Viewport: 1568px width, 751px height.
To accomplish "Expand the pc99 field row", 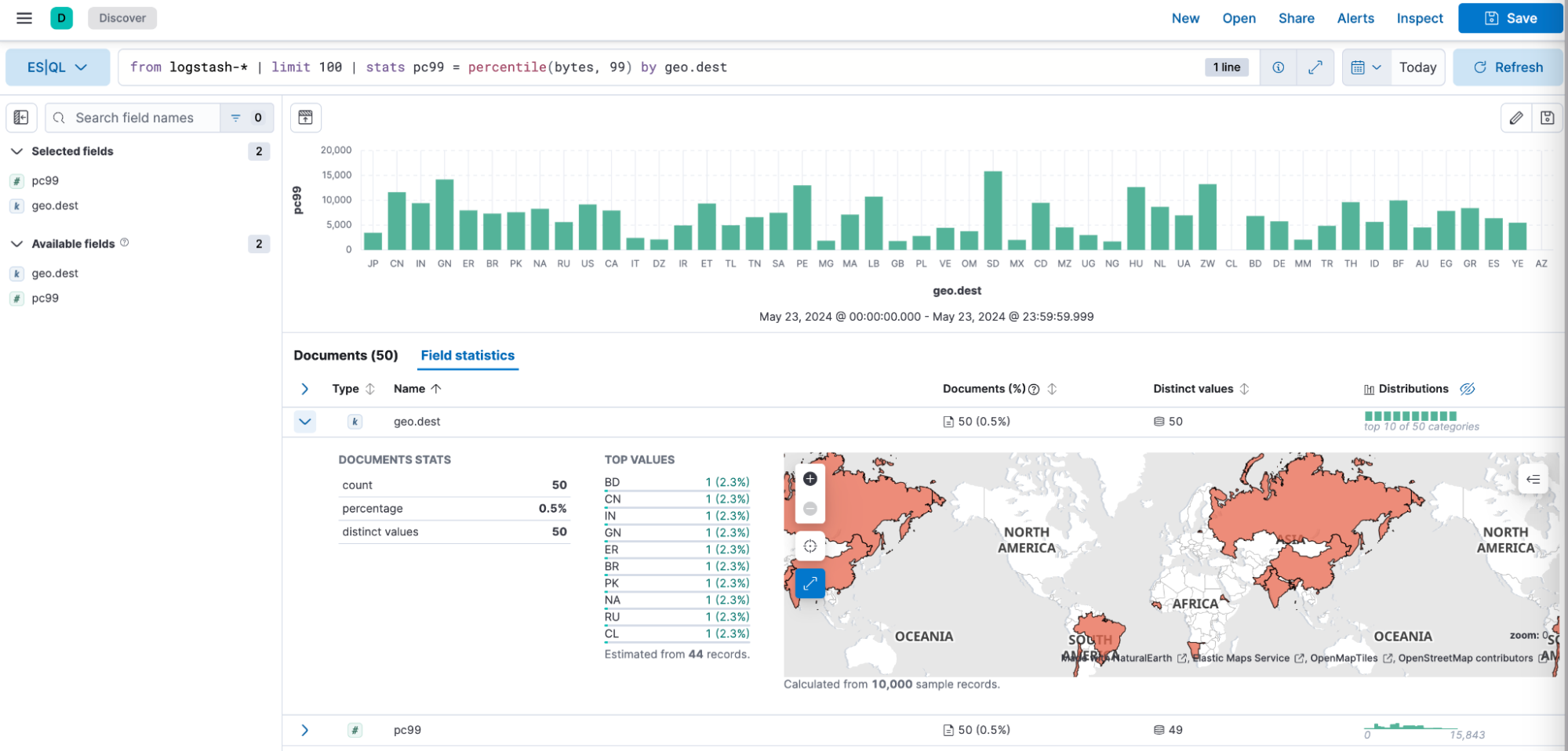I will [x=305, y=731].
